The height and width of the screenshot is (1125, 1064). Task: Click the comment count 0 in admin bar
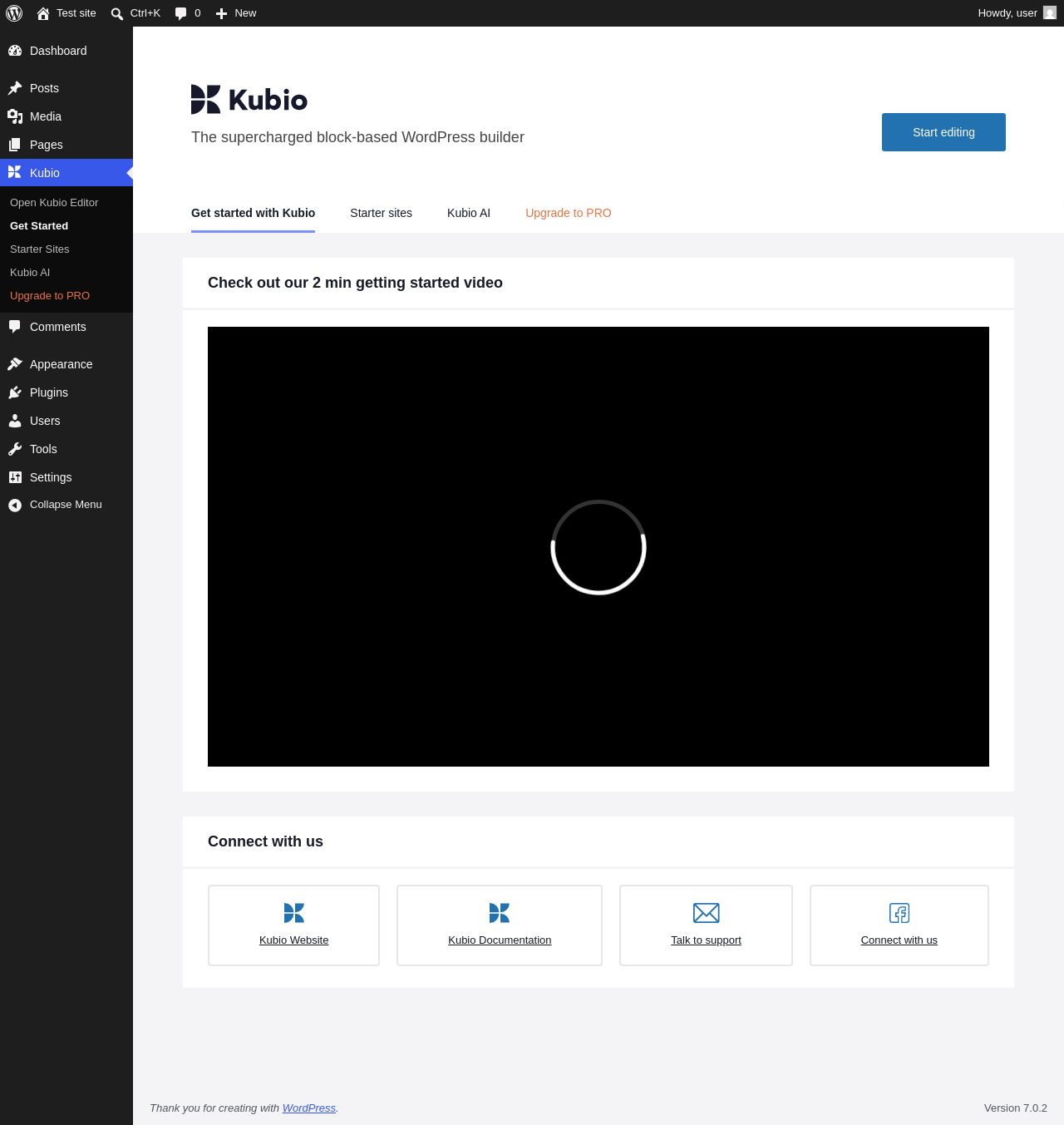(x=198, y=13)
